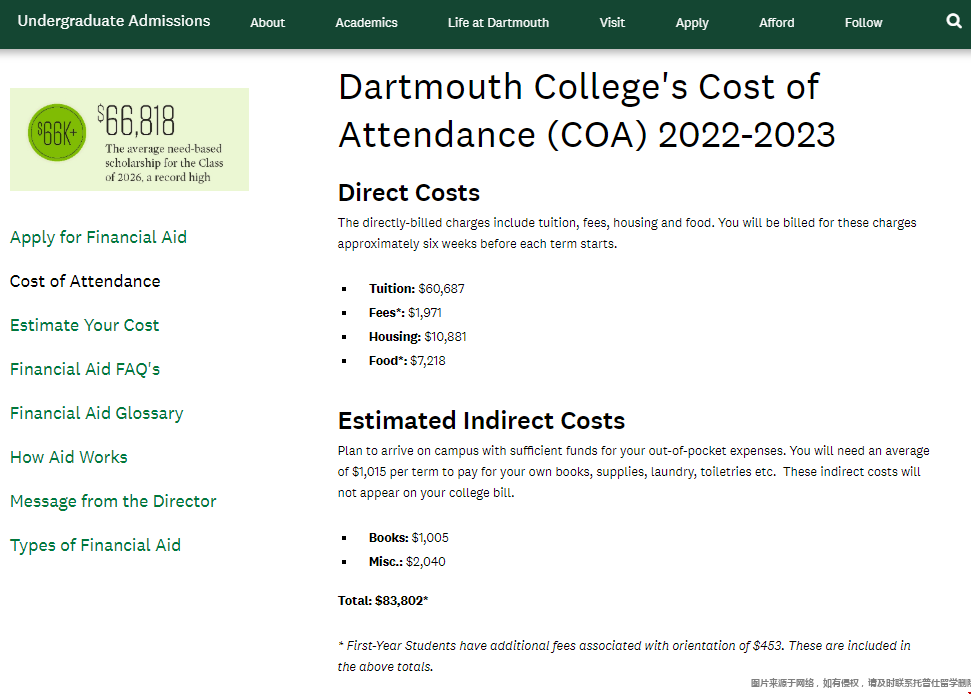
Task: Click Visit in the navigation bar
Action: pyautogui.click(x=612, y=23)
